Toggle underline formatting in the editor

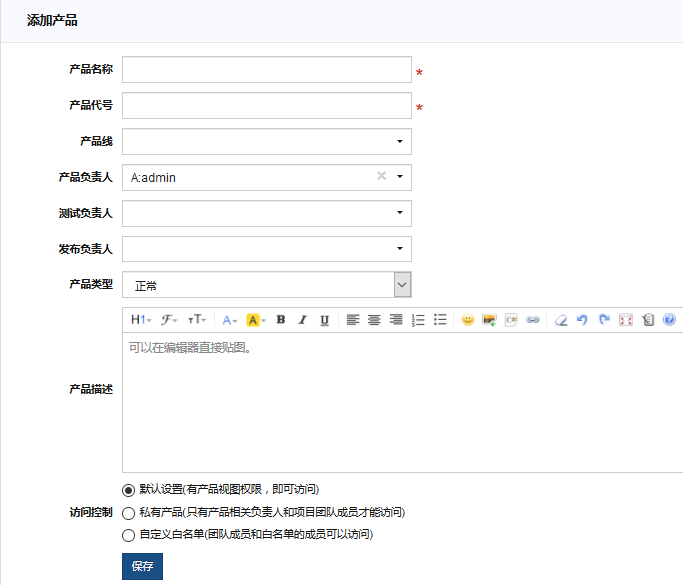325,321
